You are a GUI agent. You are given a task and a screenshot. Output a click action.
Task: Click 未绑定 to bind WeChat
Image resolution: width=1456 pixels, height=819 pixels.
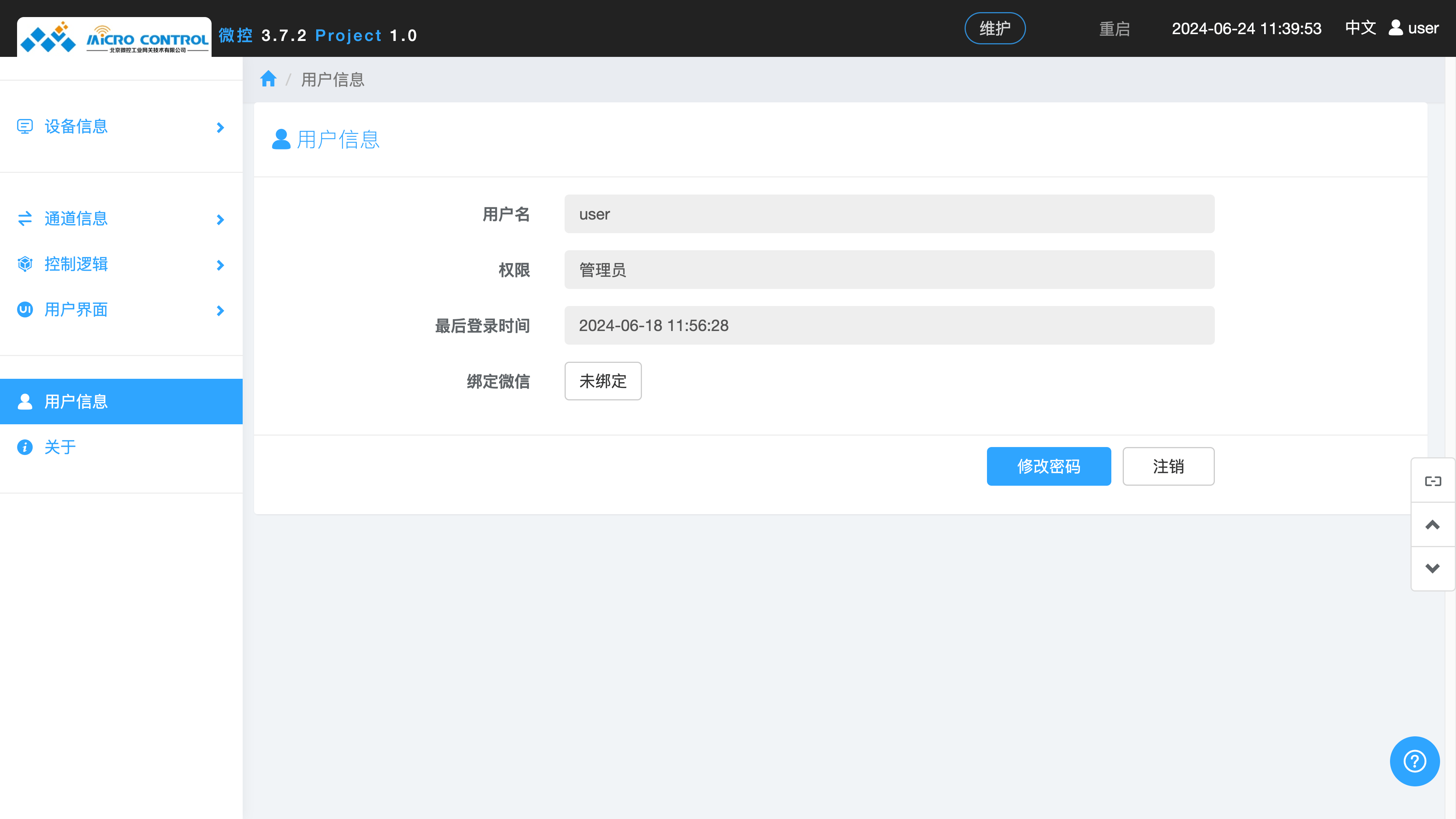[602, 381]
